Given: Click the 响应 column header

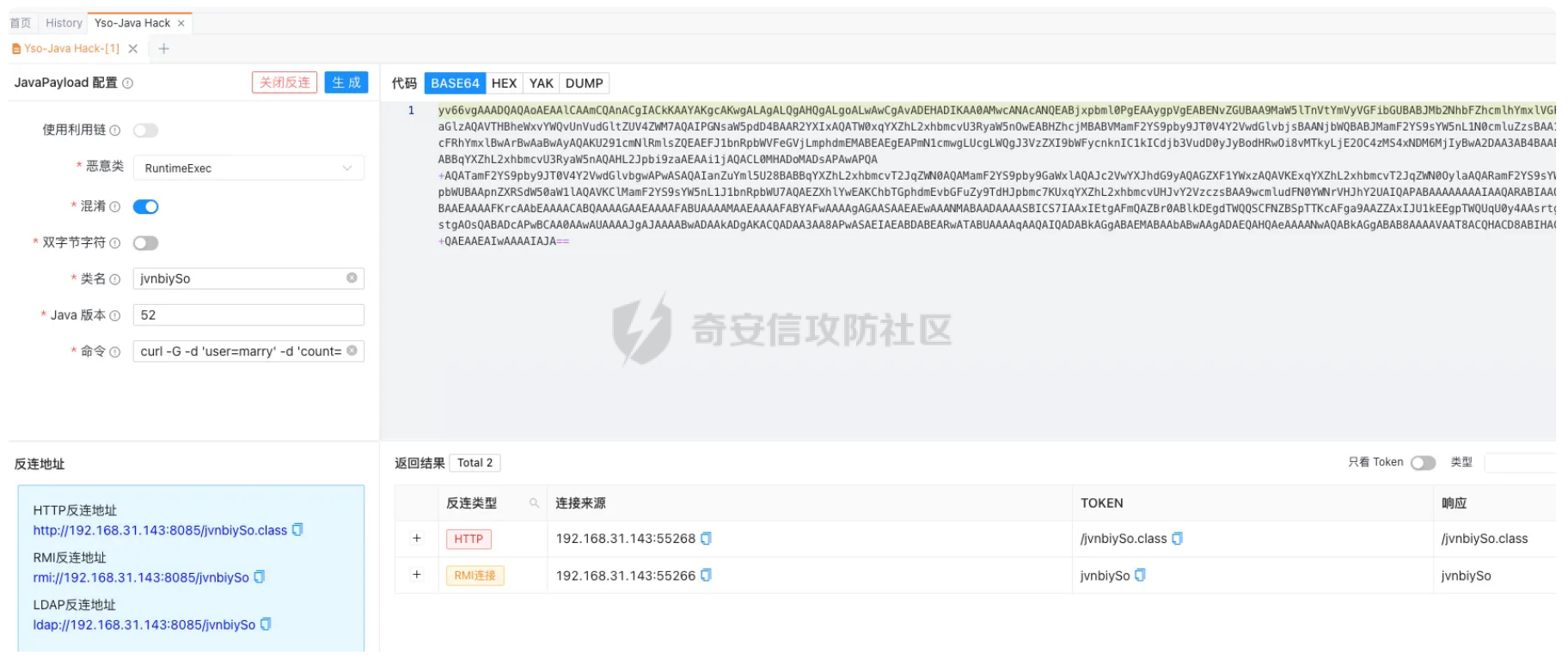Looking at the screenshot, I should tap(1455, 503).
